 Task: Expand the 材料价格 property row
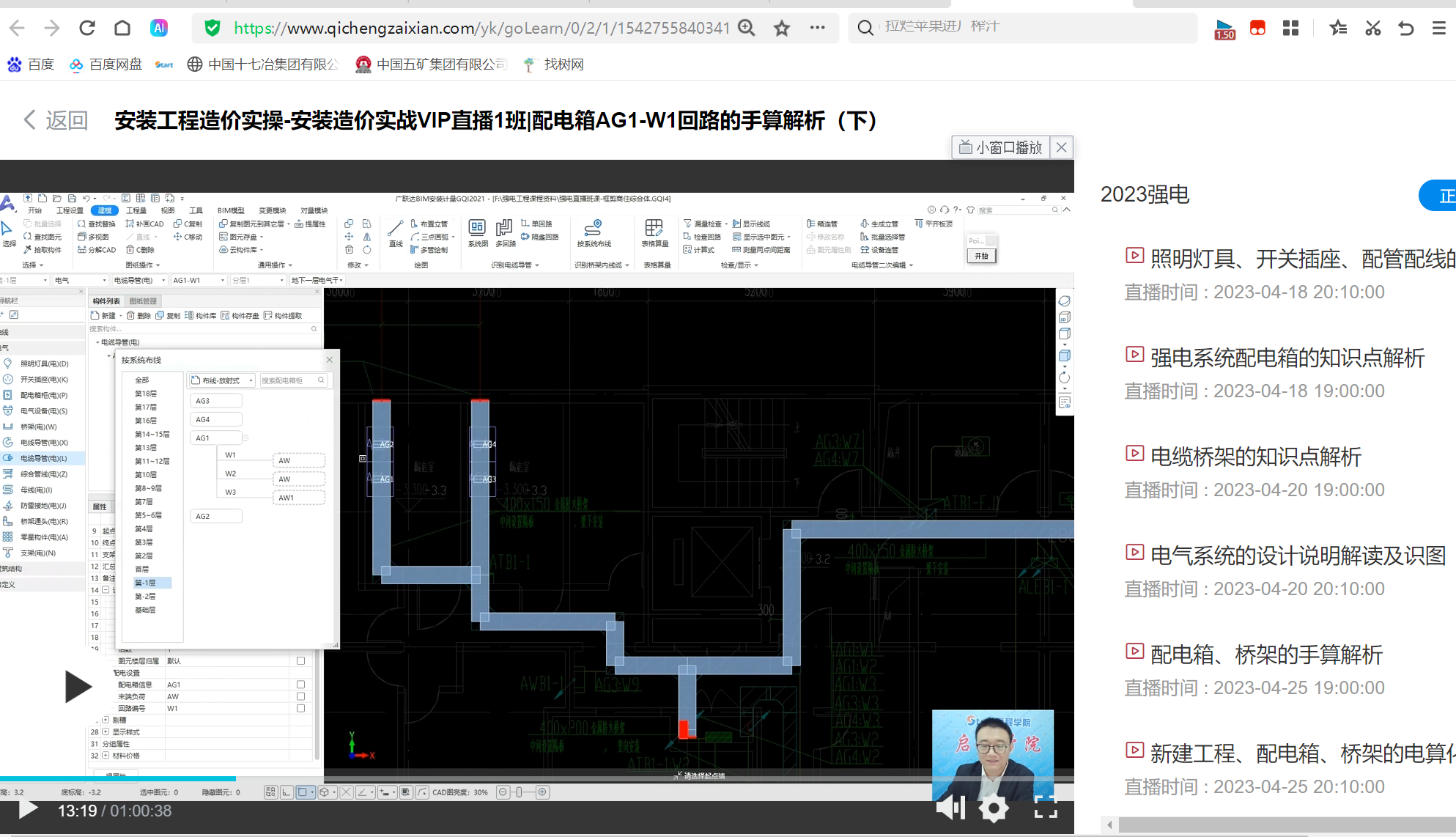106,755
